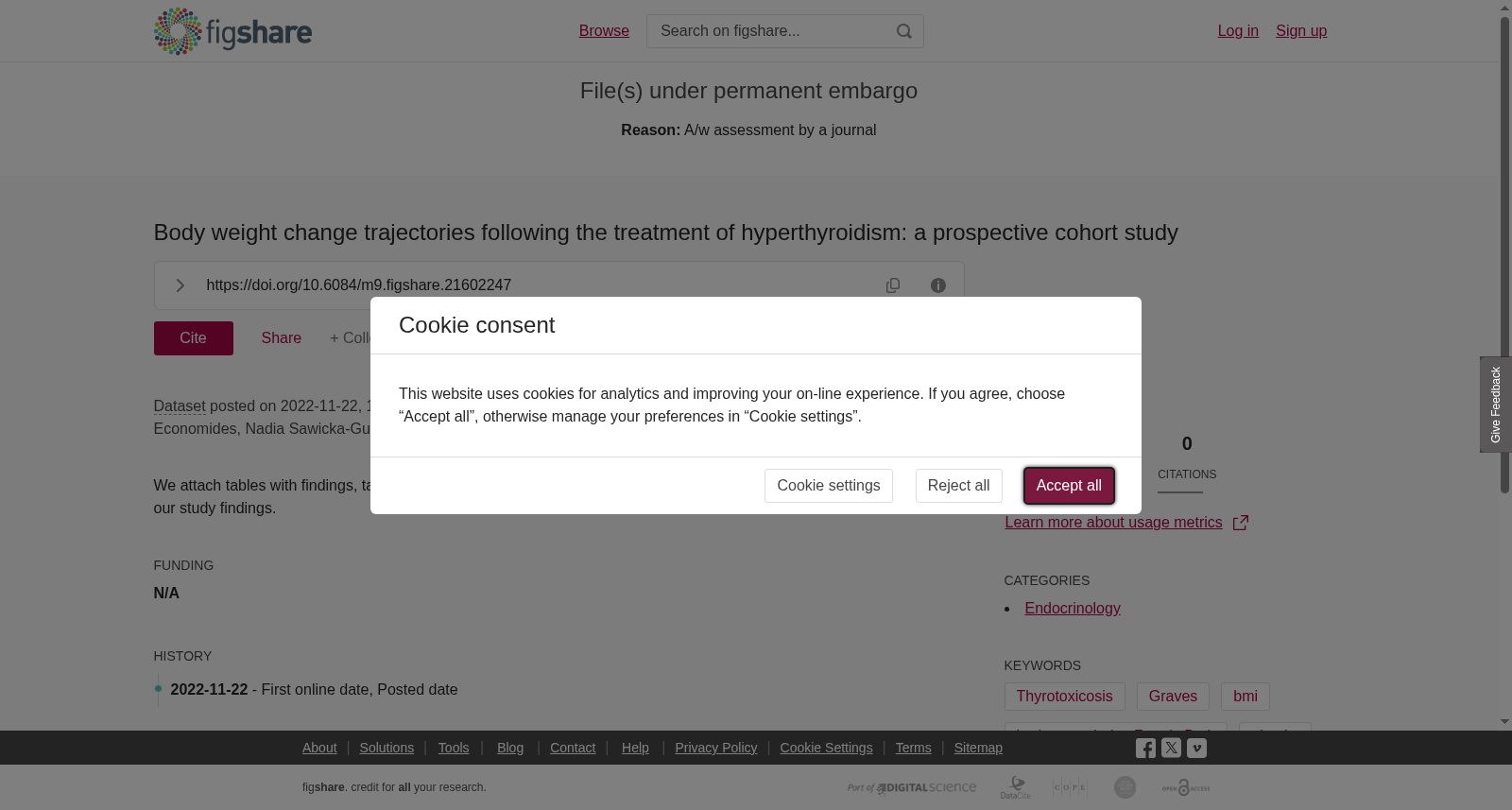The image size is (1512, 810).
Task: Open Cookie settings in dialog
Action: tap(829, 486)
